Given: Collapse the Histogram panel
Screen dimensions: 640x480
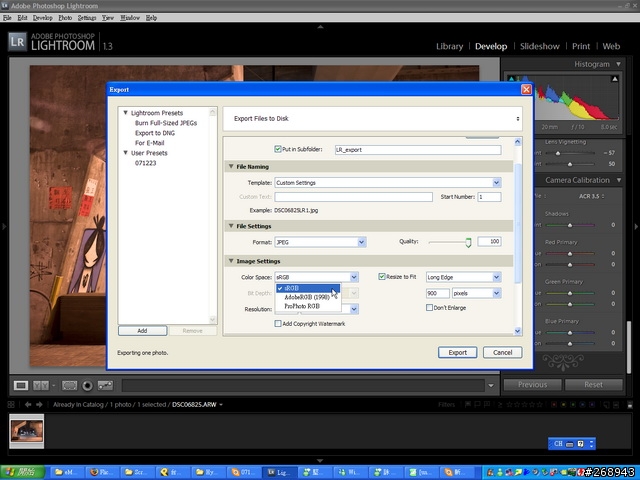Looking at the screenshot, I should [x=619, y=64].
